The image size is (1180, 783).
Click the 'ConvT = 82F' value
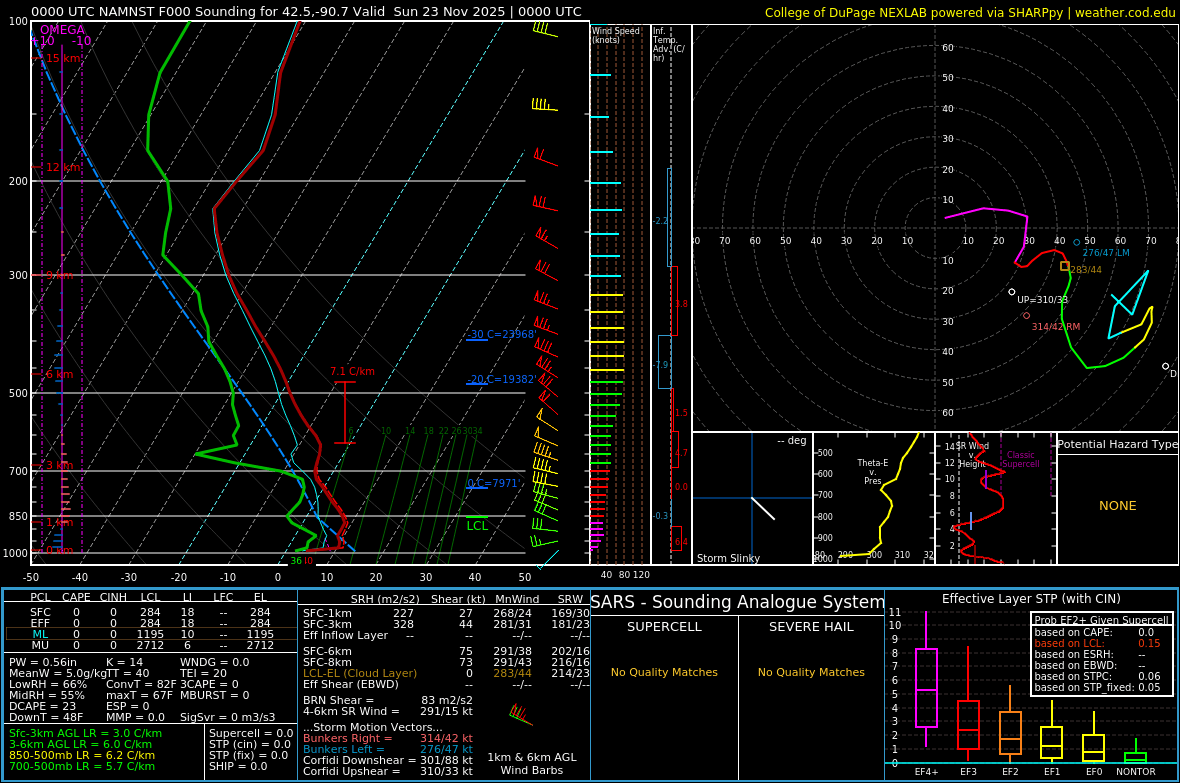coord(141,684)
